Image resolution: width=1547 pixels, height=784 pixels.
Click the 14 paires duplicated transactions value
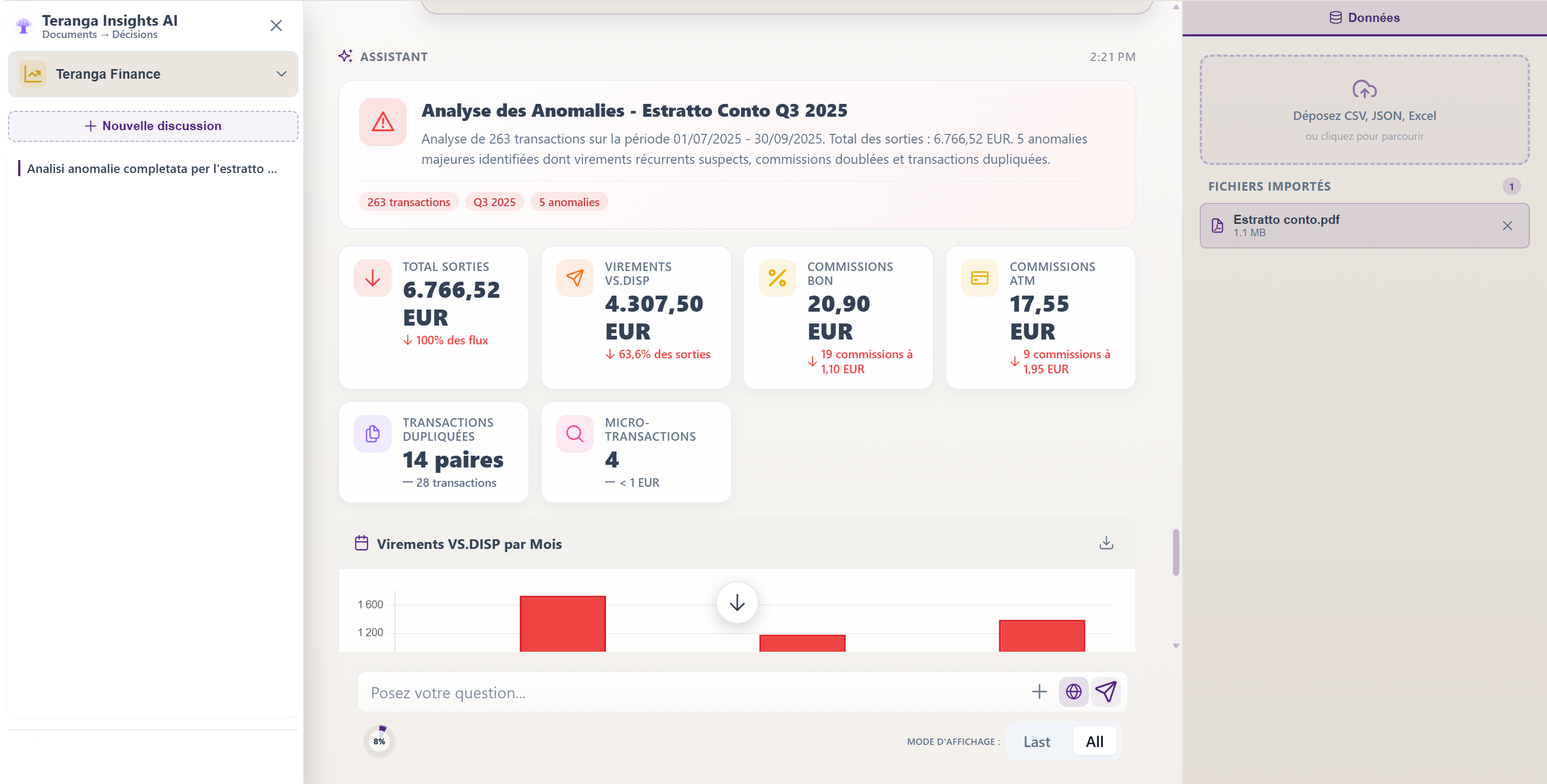[x=453, y=460]
